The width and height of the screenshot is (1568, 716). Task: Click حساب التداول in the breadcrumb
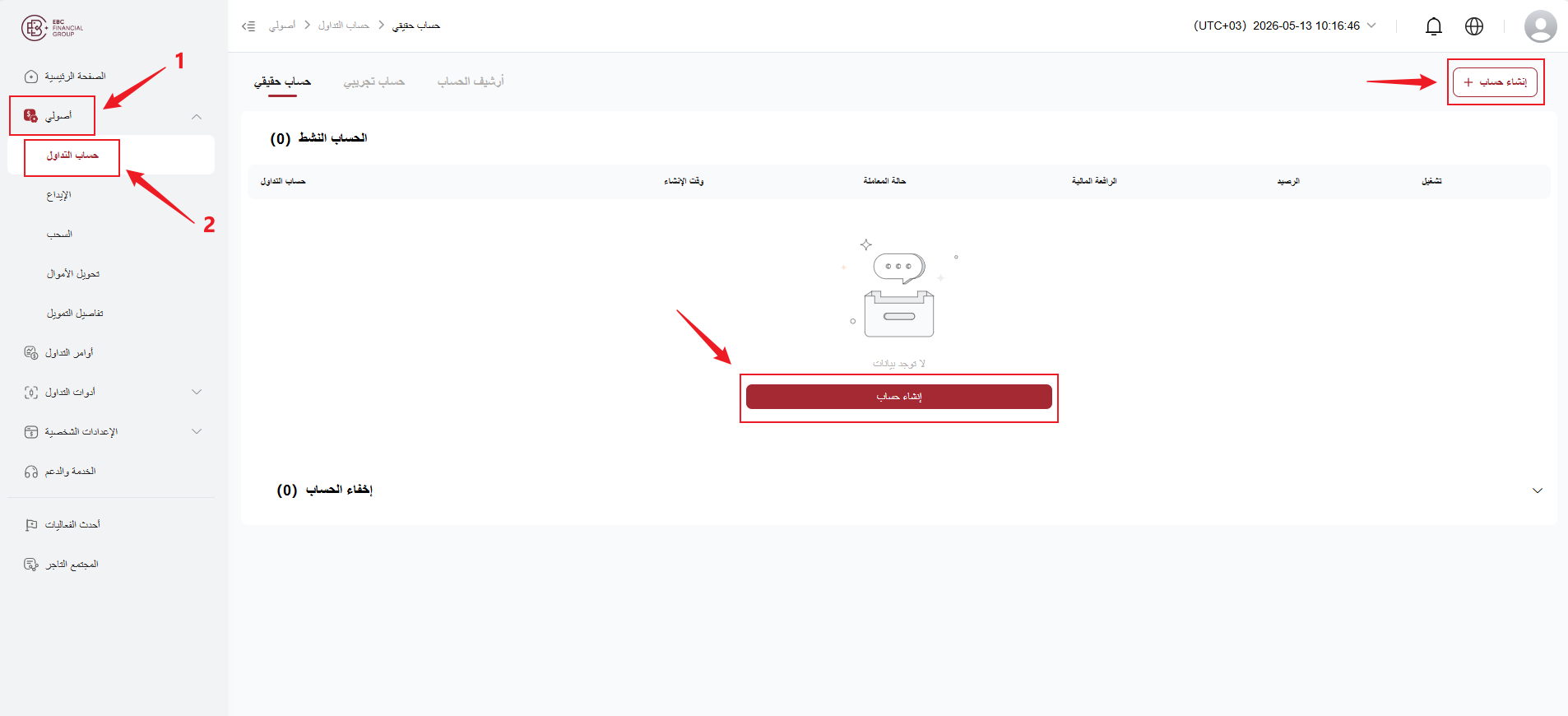click(x=344, y=26)
